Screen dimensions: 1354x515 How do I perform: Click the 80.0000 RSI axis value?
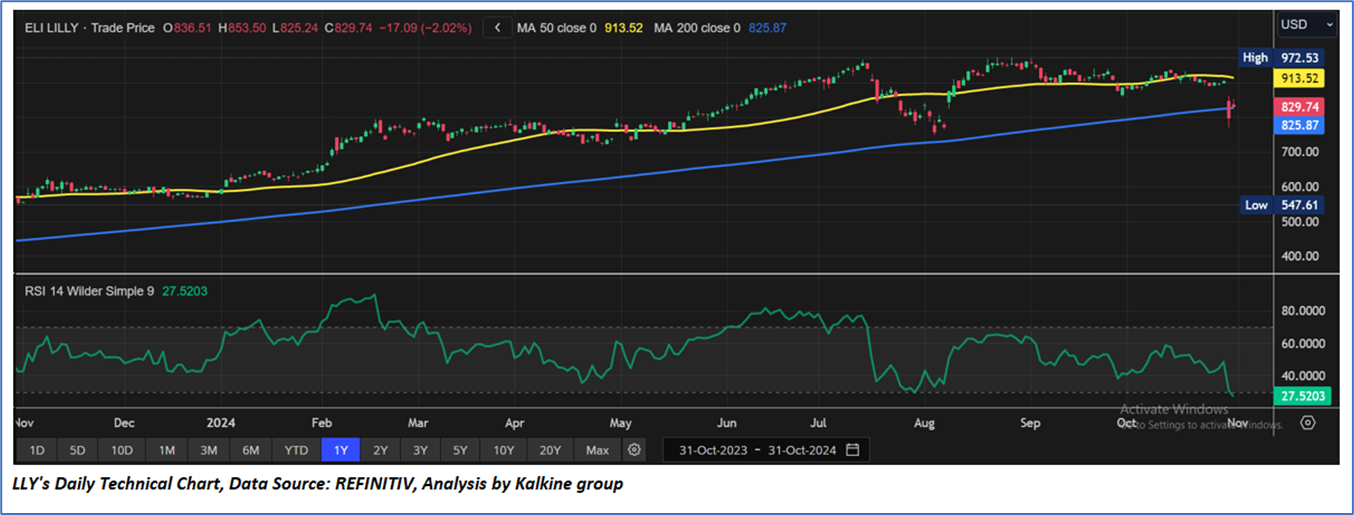(1301, 311)
